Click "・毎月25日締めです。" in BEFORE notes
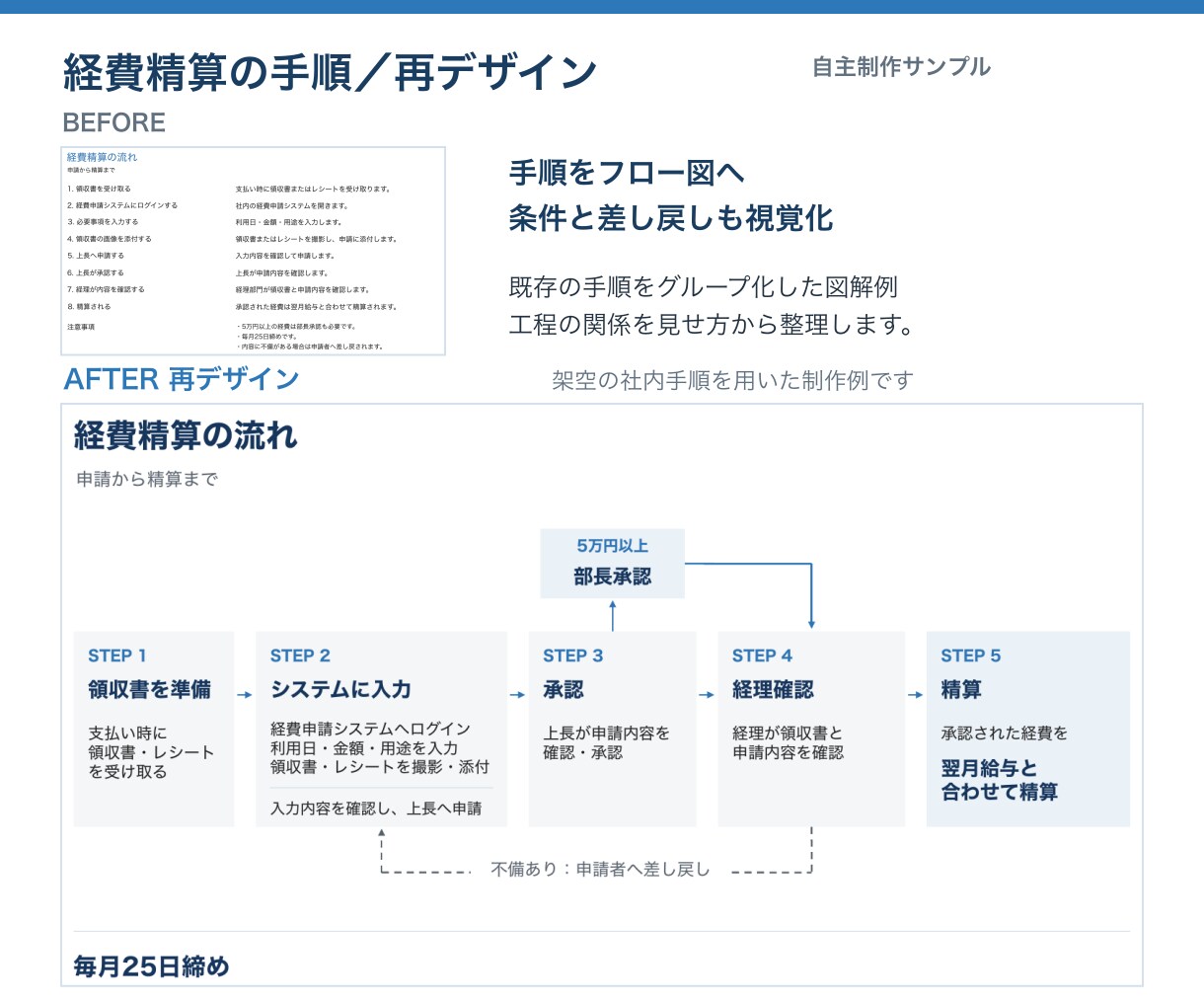Viewport: 1204px width, 1003px height. pos(266,337)
